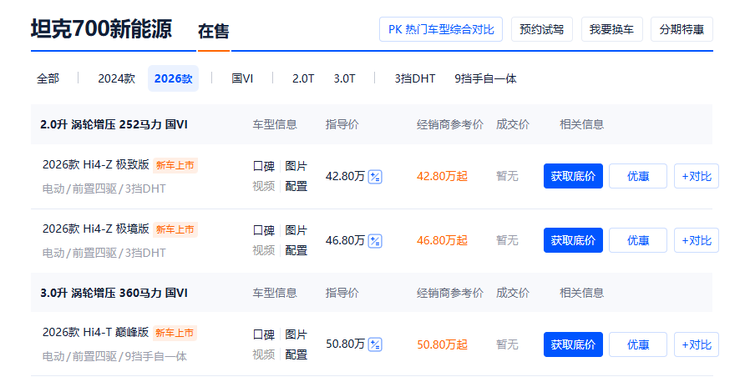
Task: Click 预约试驾 button
Action: pos(542,30)
